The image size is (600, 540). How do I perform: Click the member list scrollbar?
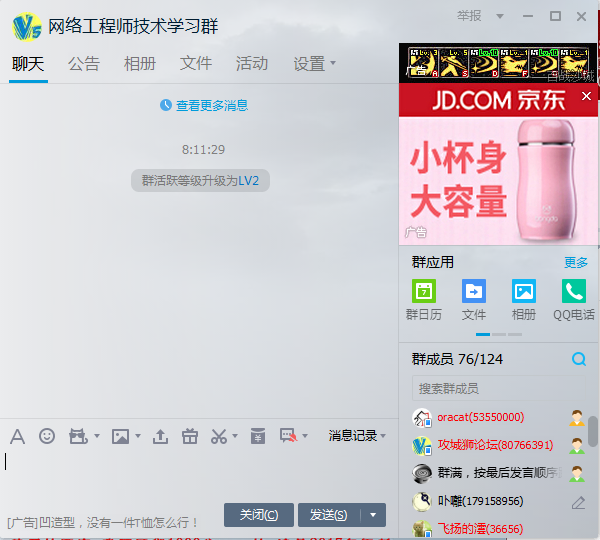[x=593, y=431]
